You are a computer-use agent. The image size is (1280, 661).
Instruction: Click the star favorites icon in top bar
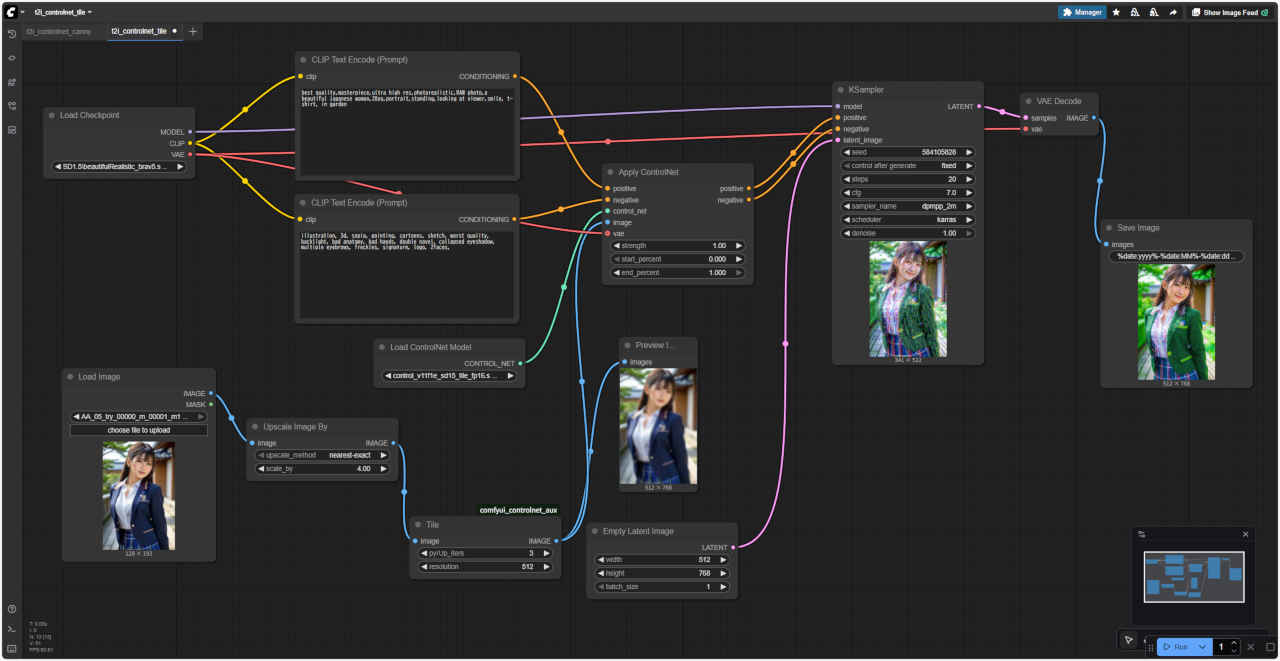tap(1116, 12)
